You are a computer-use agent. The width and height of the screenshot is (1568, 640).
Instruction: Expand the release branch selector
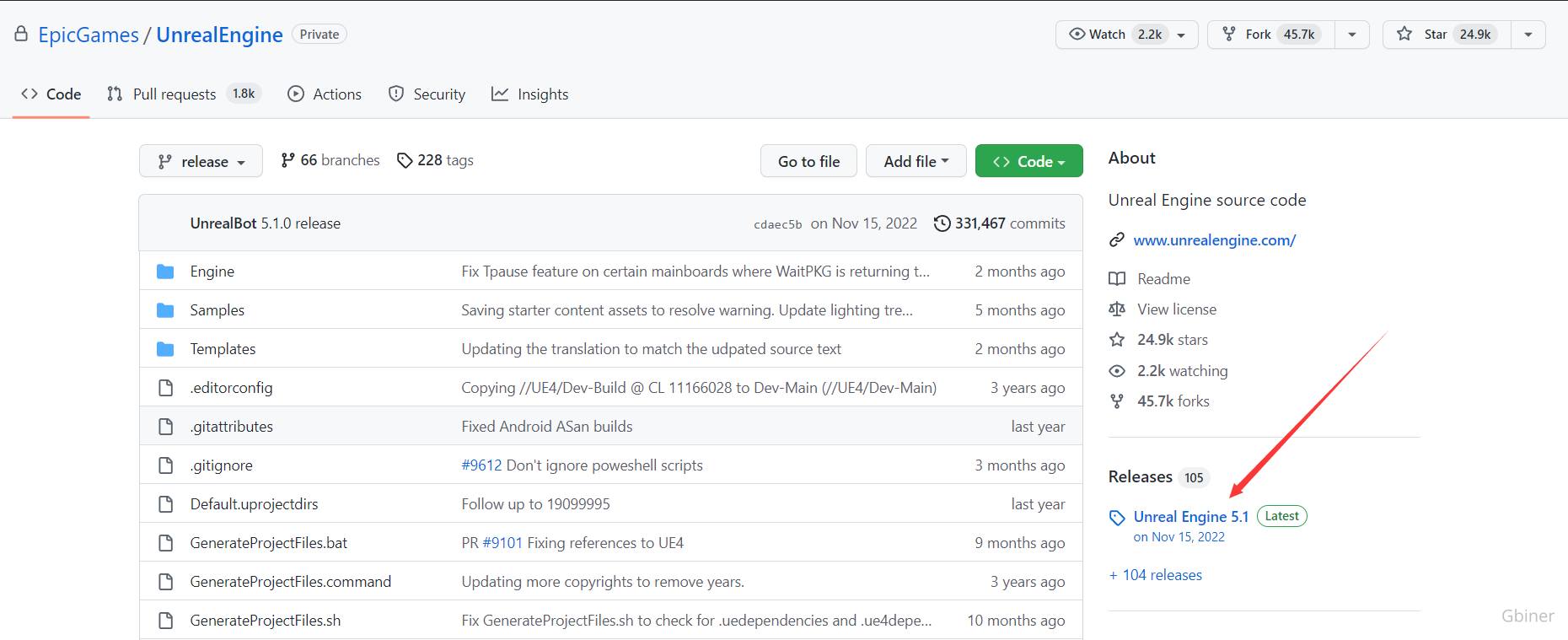pyautogui.click(x=201, y=161)
